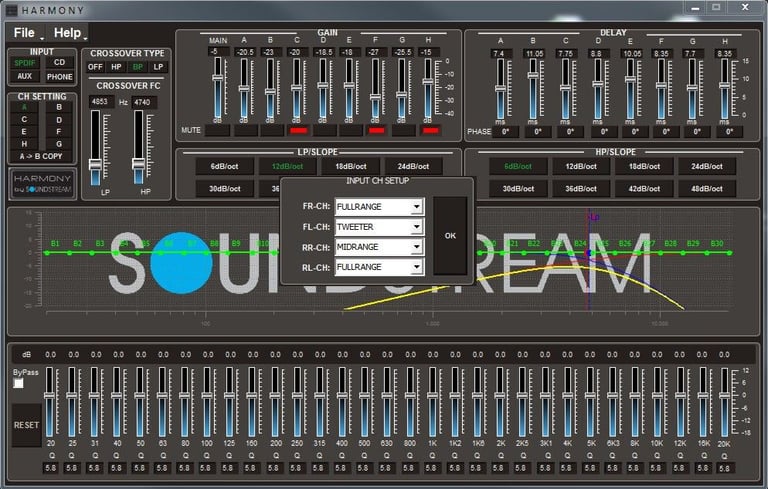Set crossover type to HP

(116, 67)
